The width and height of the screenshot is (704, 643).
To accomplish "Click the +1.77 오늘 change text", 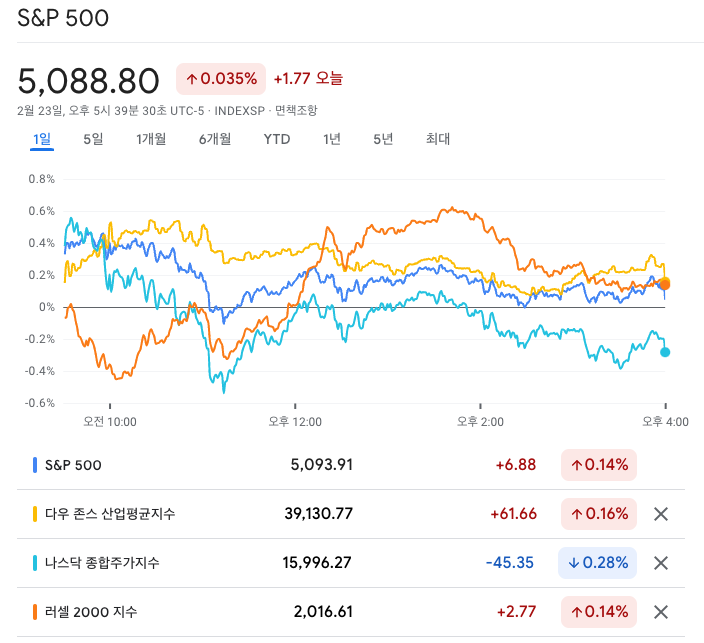I will click(308, 79).
